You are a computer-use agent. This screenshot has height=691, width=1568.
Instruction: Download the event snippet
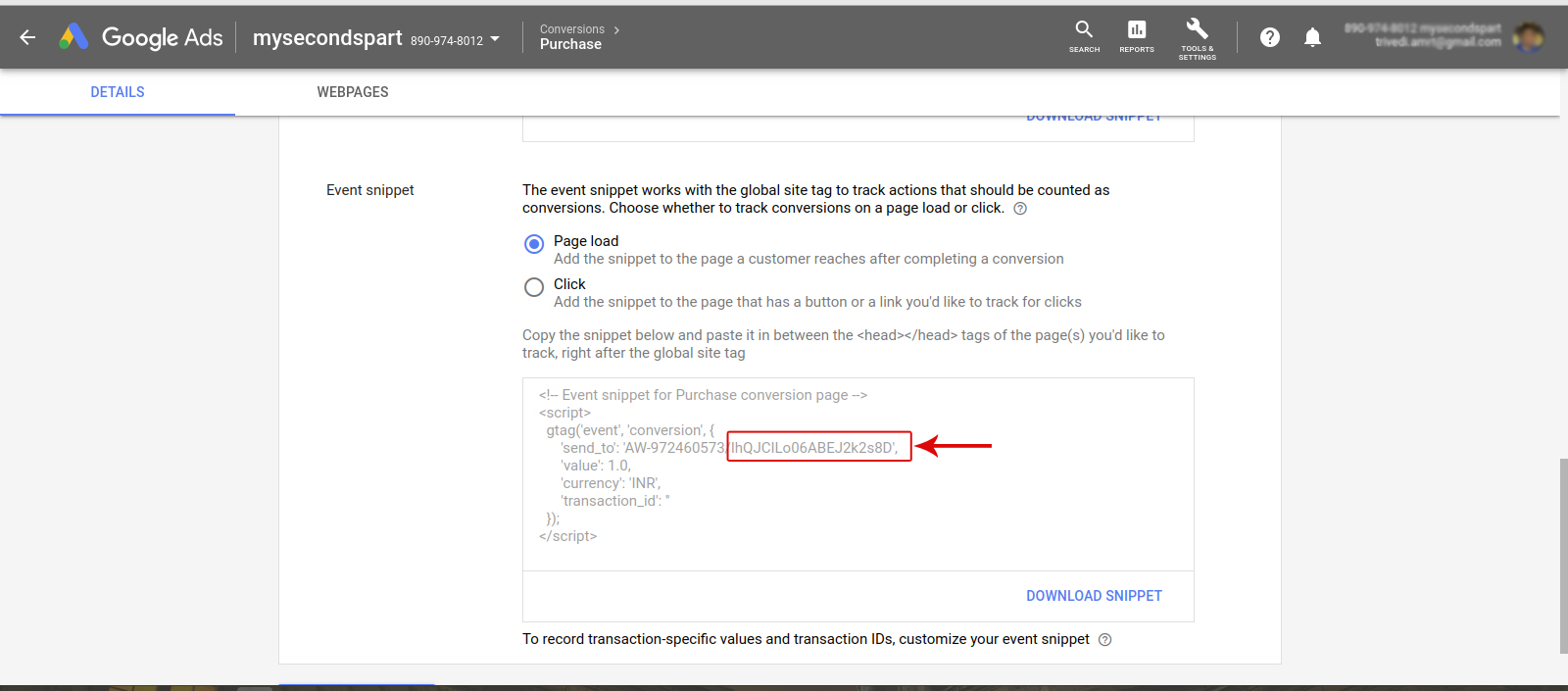1094,596
